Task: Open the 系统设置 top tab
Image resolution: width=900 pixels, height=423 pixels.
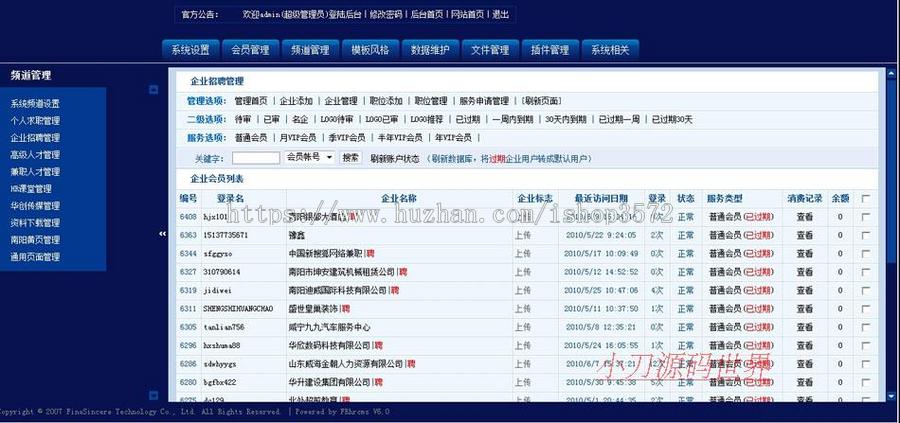Action: (191, 50)
